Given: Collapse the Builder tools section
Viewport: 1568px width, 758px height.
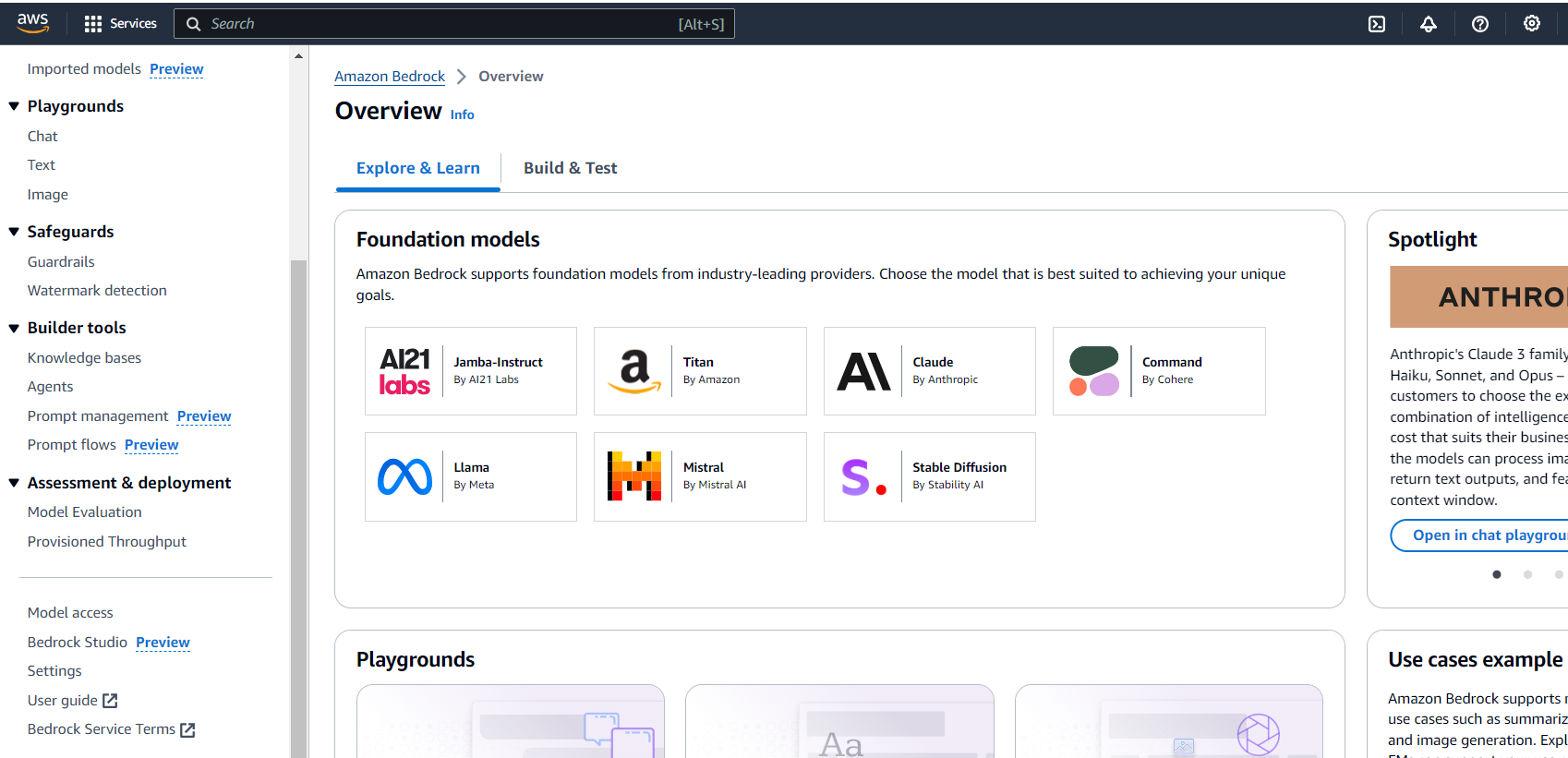Looking at the screenshot, I should [14, 328].
